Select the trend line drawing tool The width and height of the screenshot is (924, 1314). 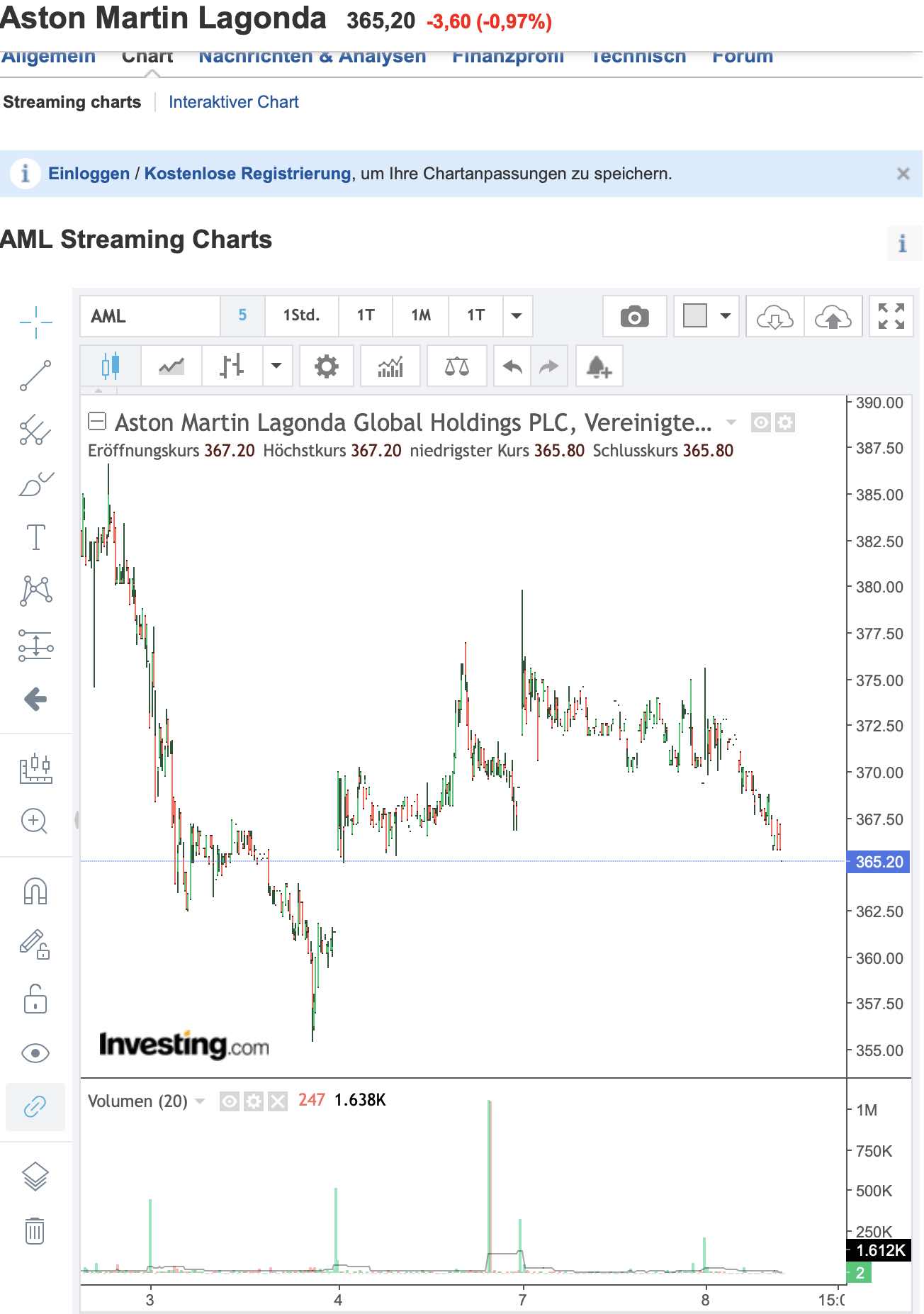(35, 376)
